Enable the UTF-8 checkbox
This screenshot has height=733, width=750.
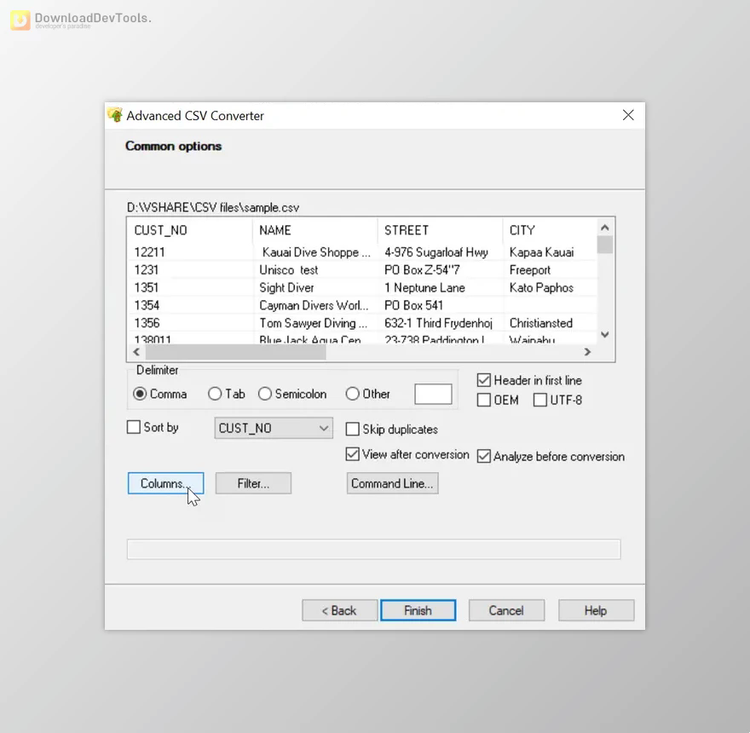click(558, 400)
